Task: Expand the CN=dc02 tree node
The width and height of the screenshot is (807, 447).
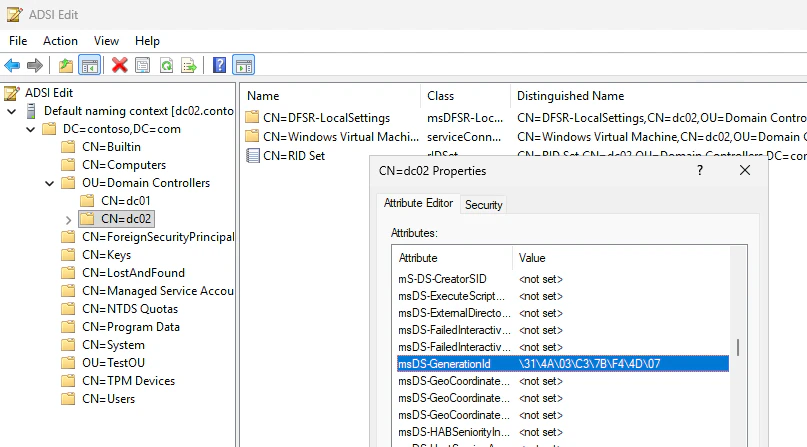Action: 68,220
